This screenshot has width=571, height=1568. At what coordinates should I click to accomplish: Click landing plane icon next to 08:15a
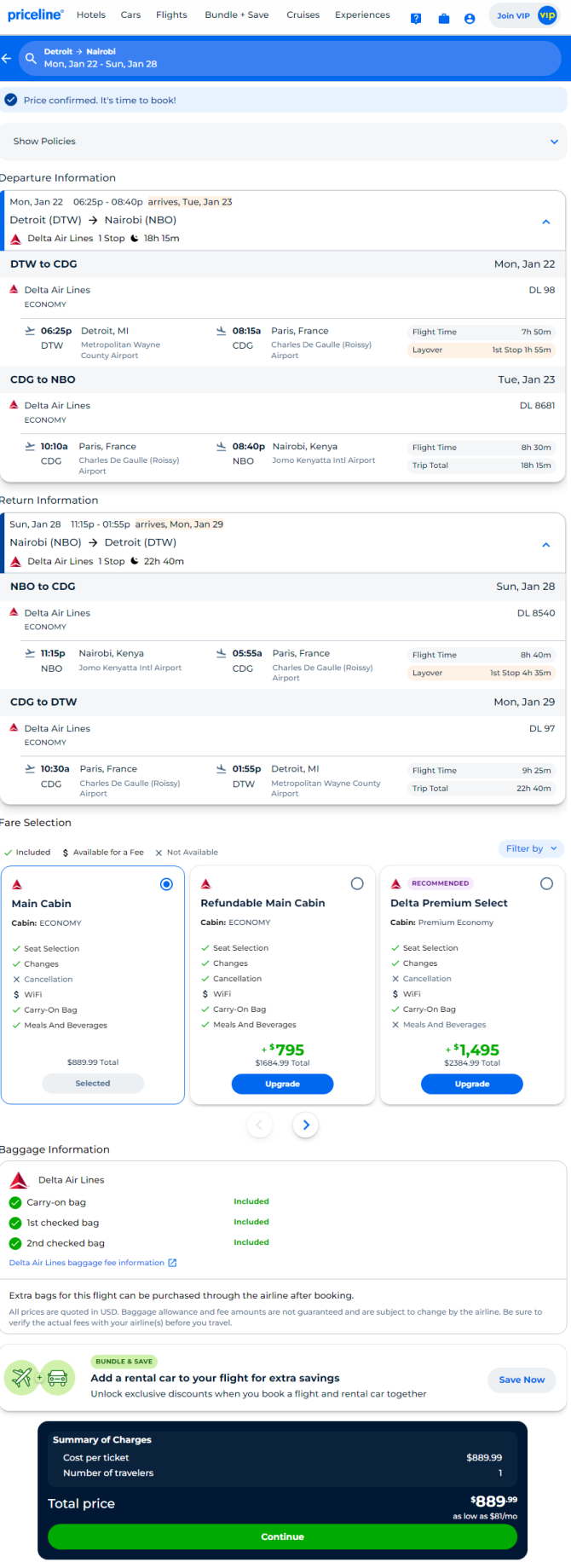coord(222,331)
